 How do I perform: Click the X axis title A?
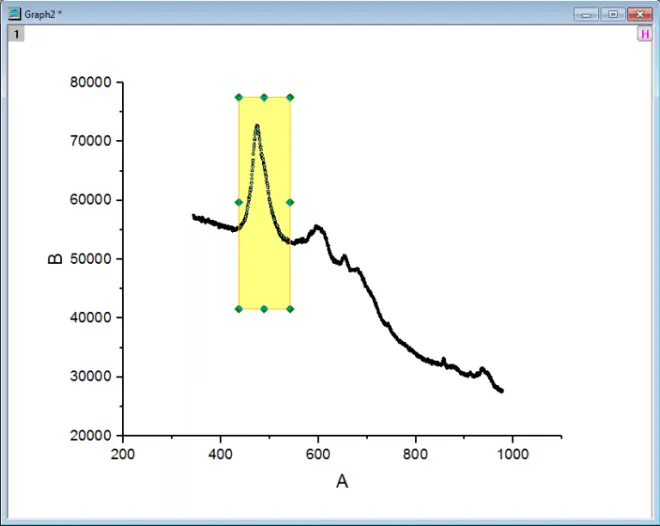342,481
